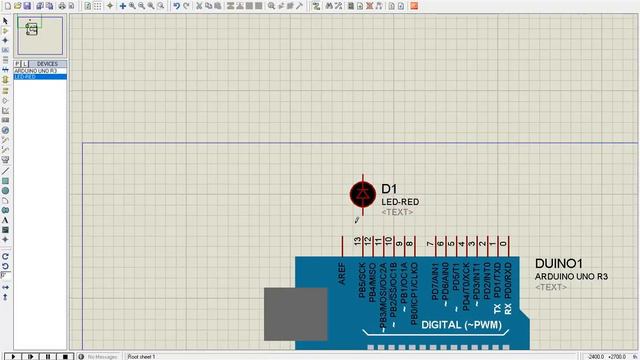Image resolution: width=640 pixels, height=360 pixels.
Task: Zoom to view the entire sheet
Action: (x=151, y=6)
